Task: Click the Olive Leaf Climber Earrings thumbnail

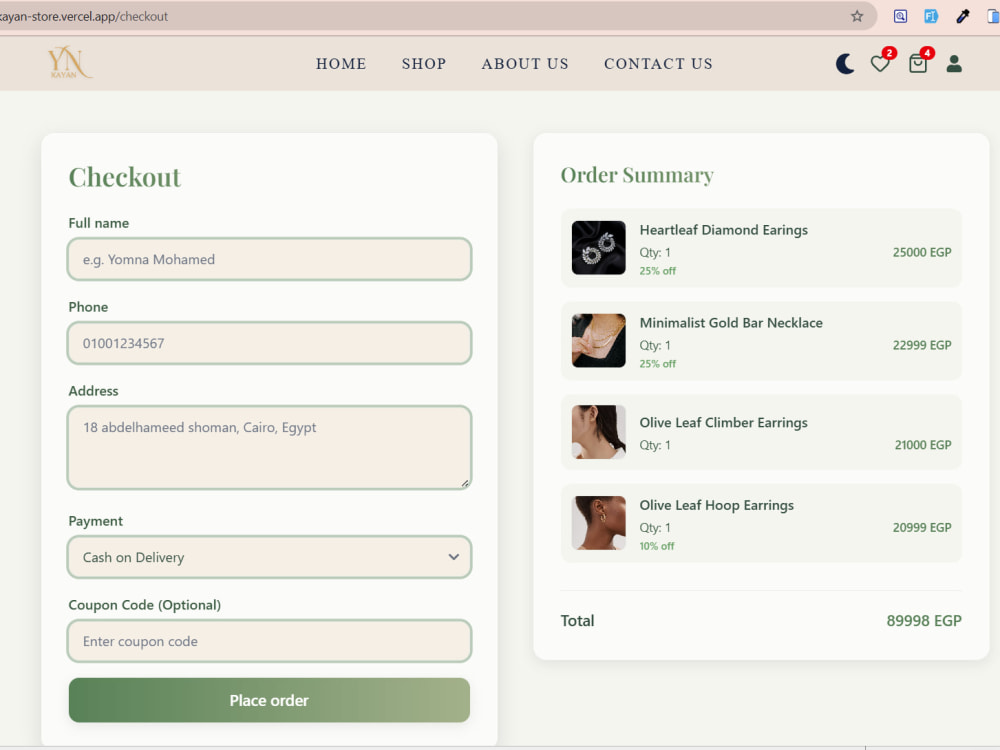Action: pos(598,432)
